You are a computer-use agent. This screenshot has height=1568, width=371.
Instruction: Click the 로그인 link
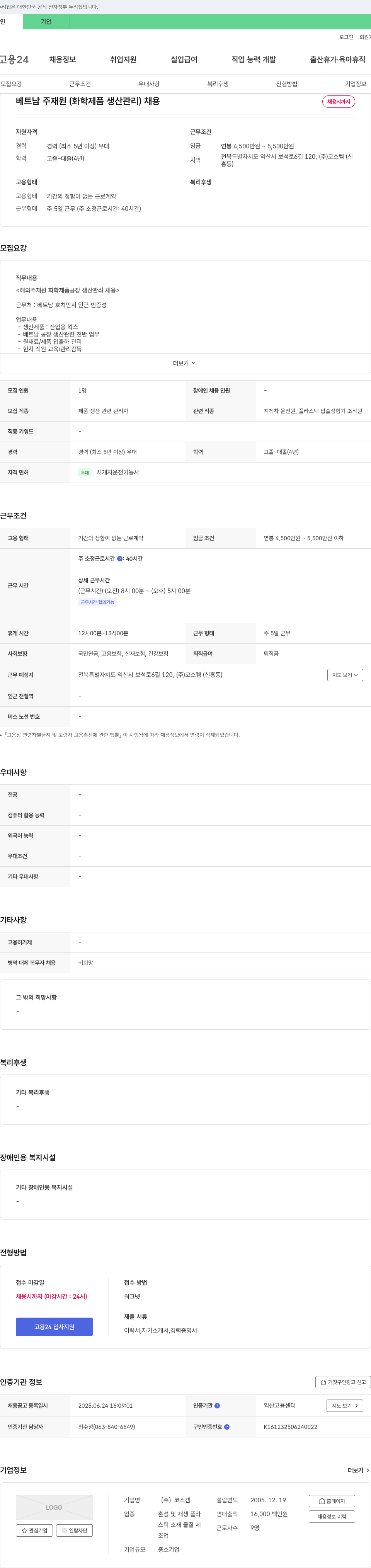click(346, 37)
